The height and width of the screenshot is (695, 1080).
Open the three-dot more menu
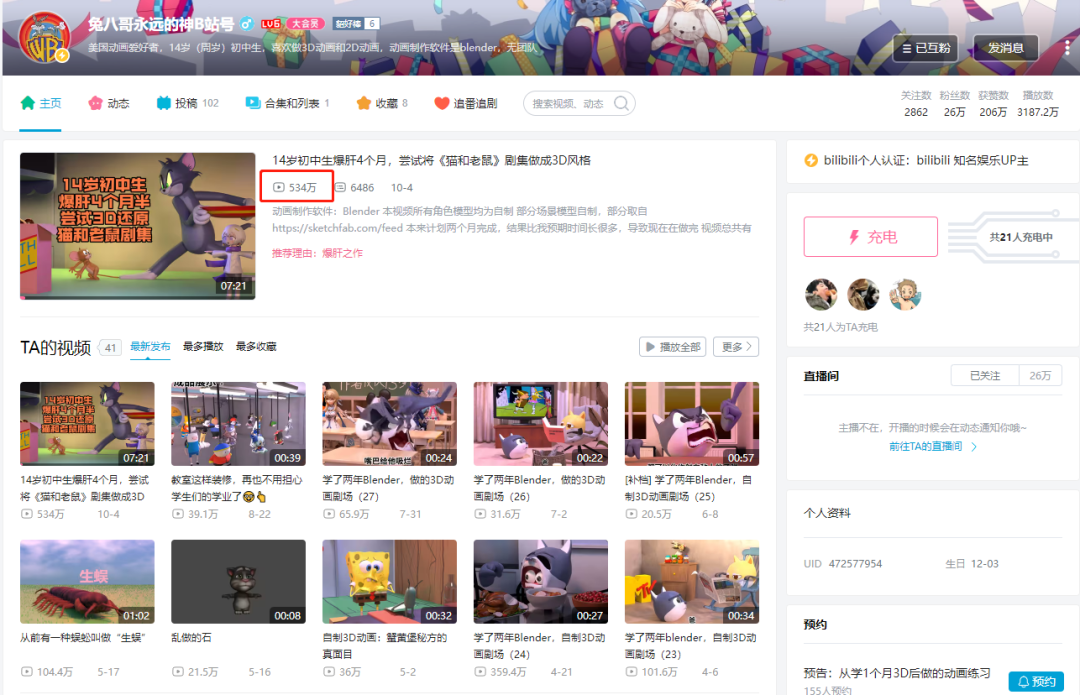pyautogui.click(x=1067, y=48)
